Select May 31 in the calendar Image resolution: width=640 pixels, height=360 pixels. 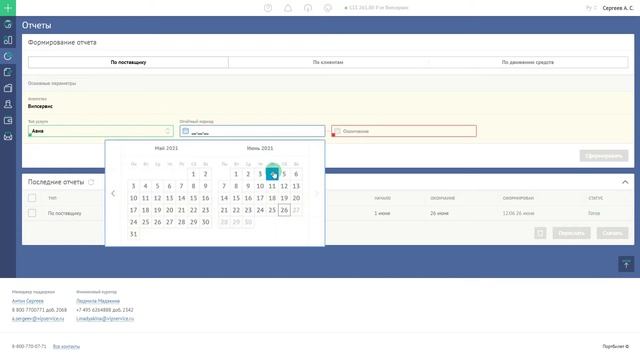click(133, 234)
